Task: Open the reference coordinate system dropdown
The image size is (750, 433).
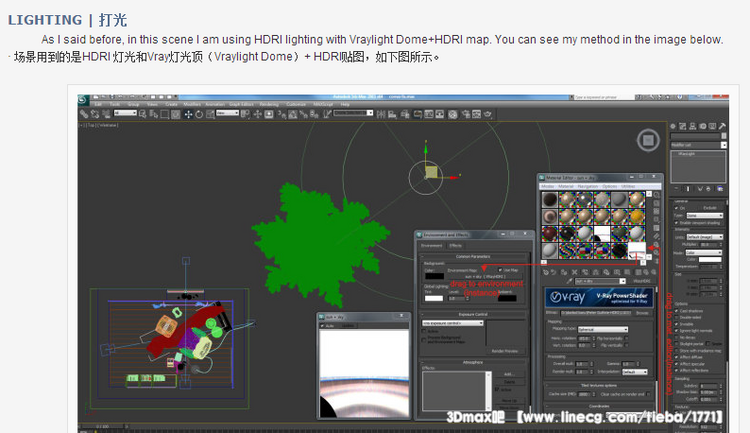Action: point(228,113)
